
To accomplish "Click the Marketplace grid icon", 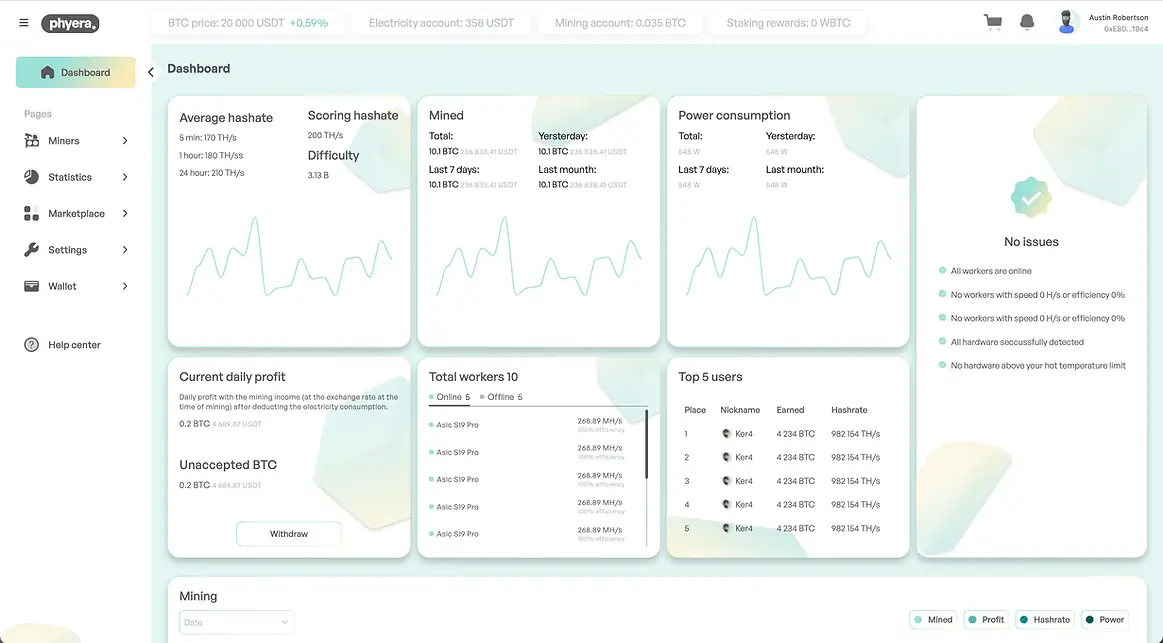I will tap(31, 214).
